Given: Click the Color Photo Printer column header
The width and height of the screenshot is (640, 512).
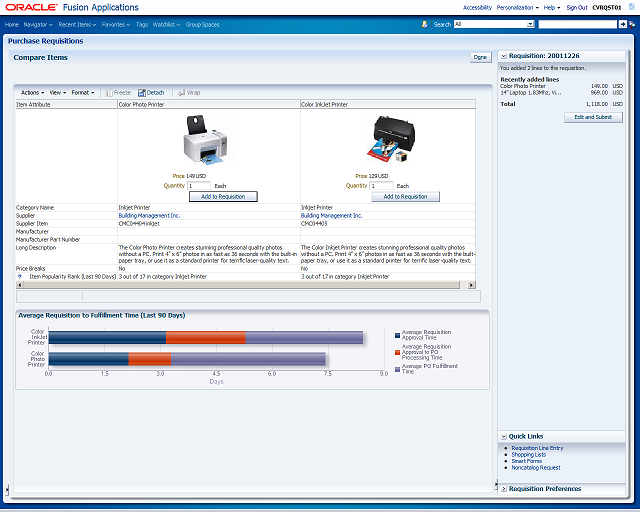Looking at the screenshot, I should tap(209, 105).
